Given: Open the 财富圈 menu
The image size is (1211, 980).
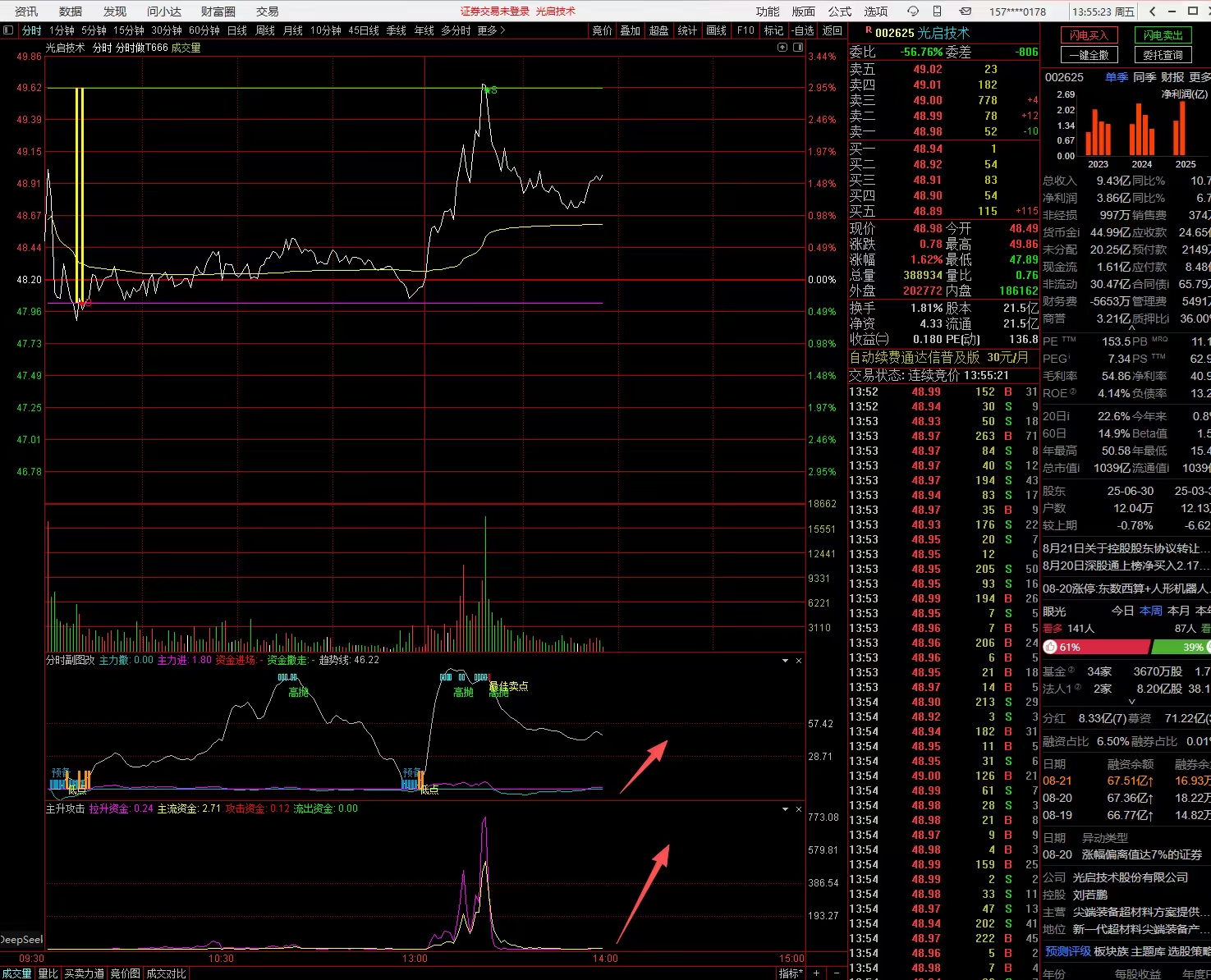Looking at the screenshot, I should click(218, 11).
